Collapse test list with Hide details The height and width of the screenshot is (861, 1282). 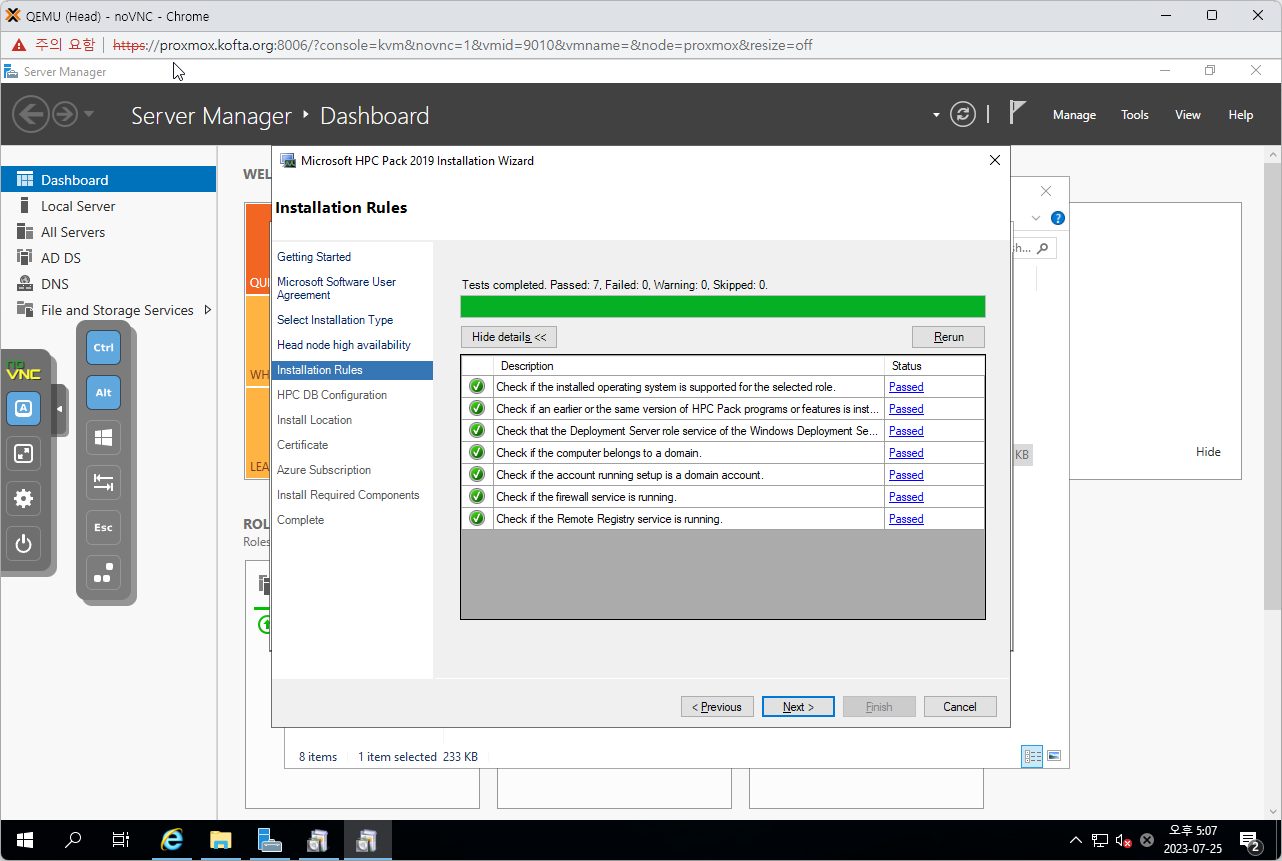point(509,337)
